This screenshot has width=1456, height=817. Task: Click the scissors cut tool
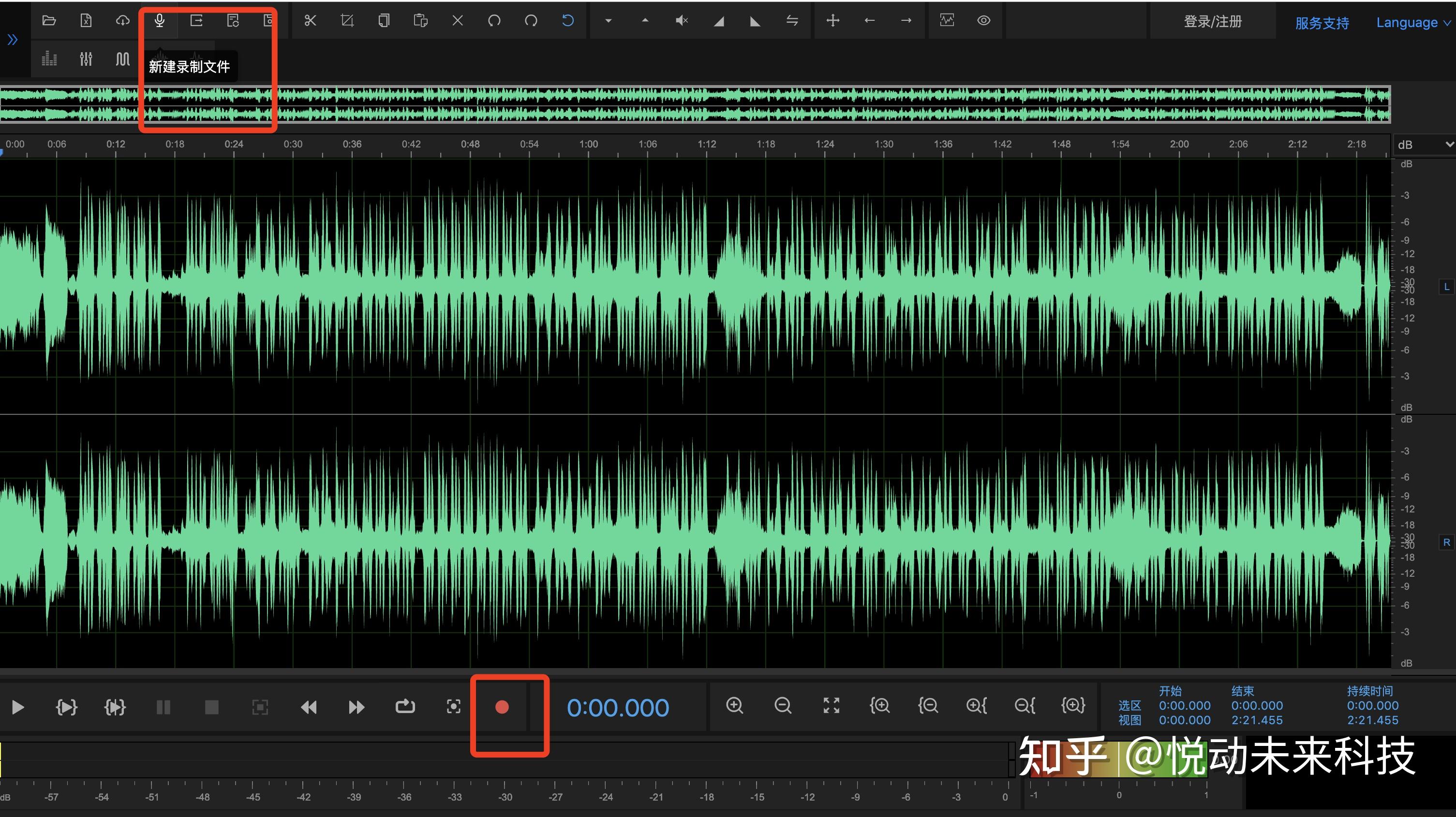[310, 20]
